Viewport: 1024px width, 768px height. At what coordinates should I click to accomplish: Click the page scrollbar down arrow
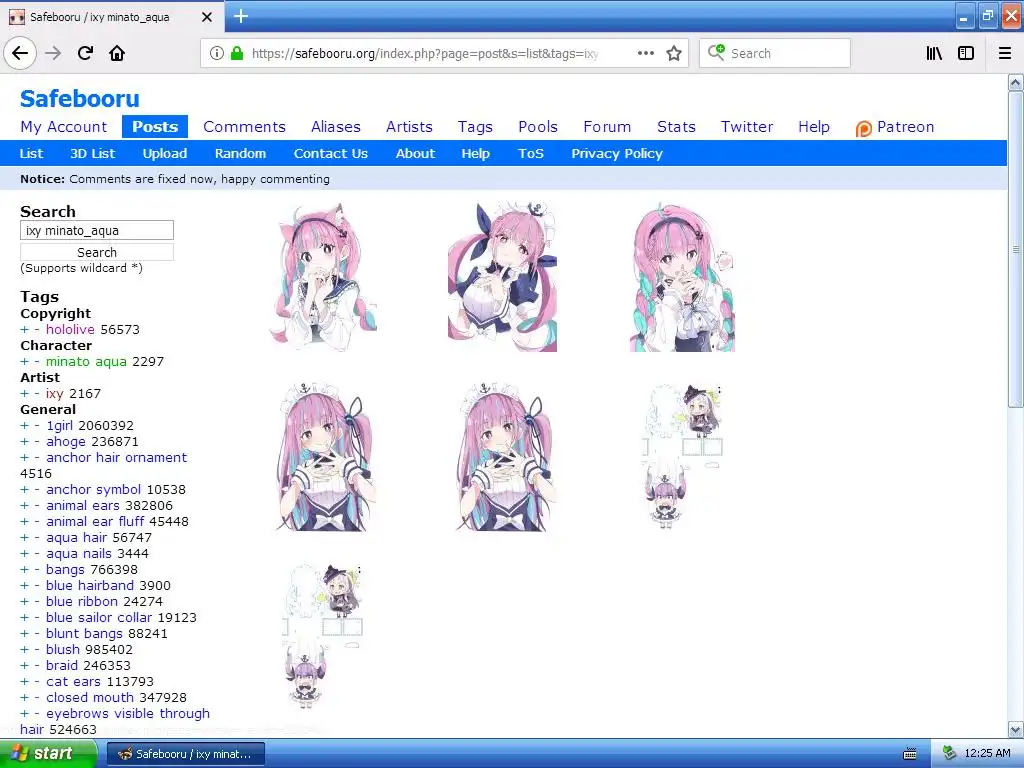1015,729
